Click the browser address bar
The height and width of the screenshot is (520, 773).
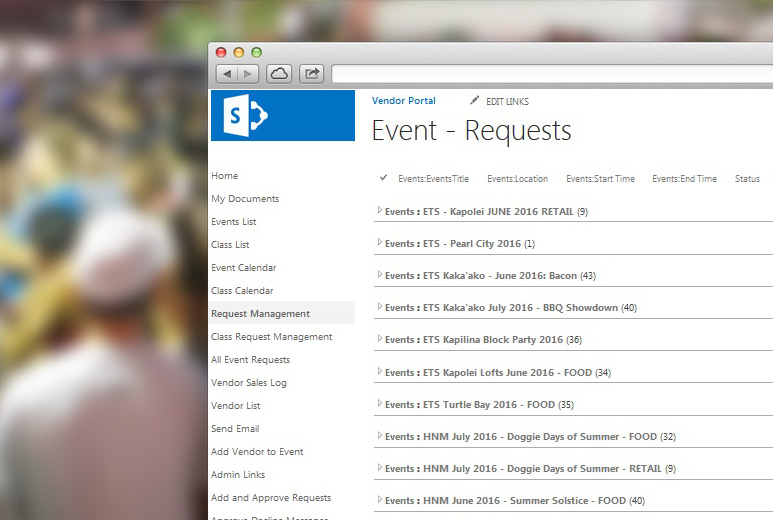pos(550,74)
